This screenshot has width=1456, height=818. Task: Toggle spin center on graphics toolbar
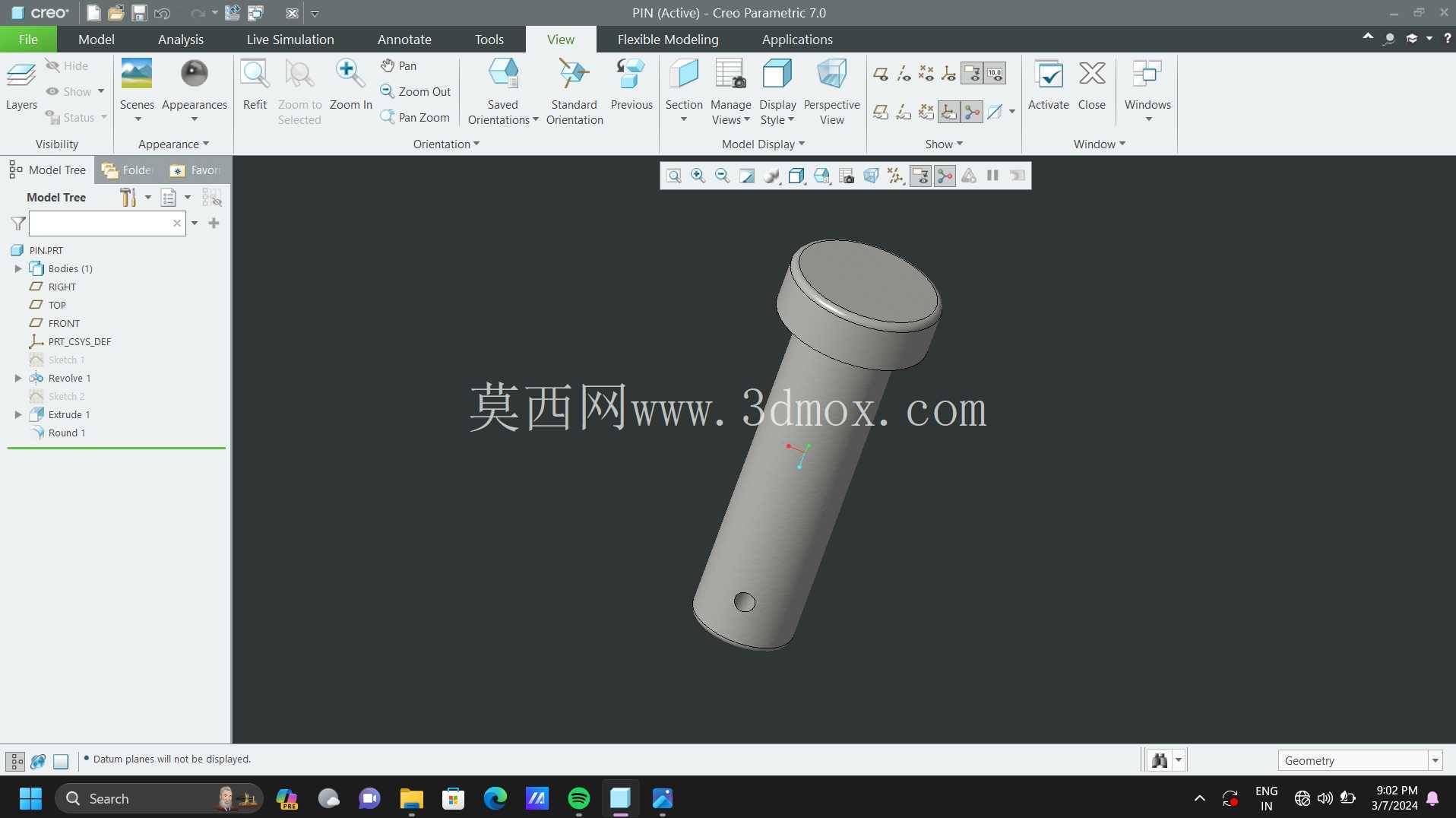pos(945,176)
